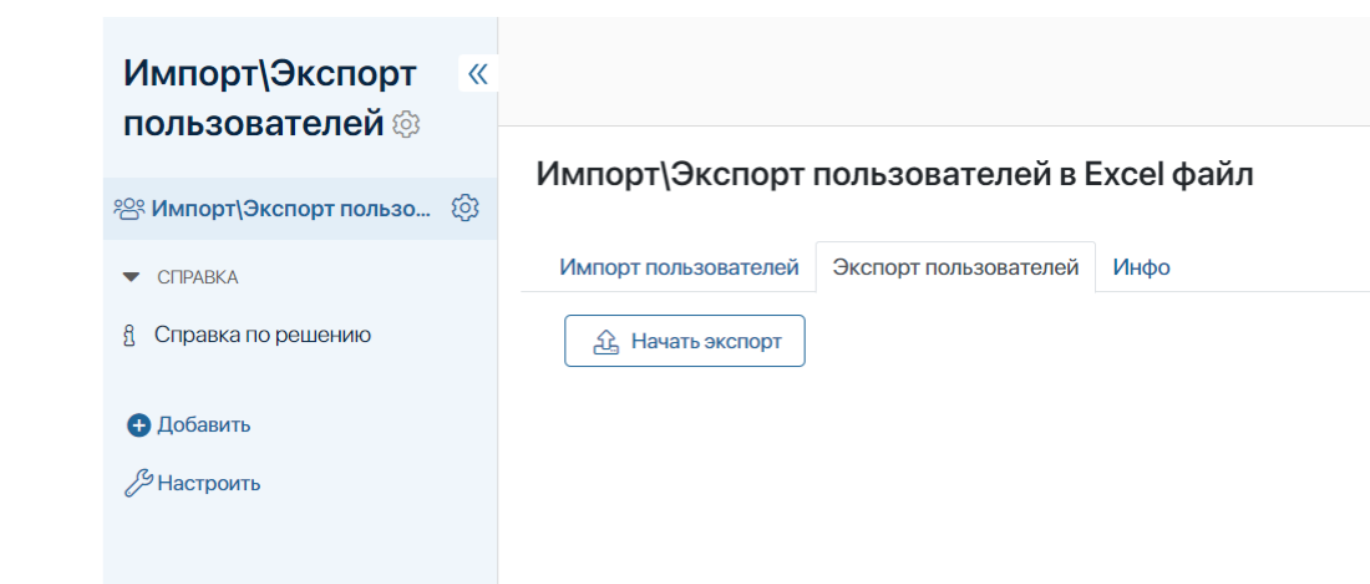Select the Экспорт пользователей tab
The height and width of the screenshot is (584, 1370).
click(956, 268)
